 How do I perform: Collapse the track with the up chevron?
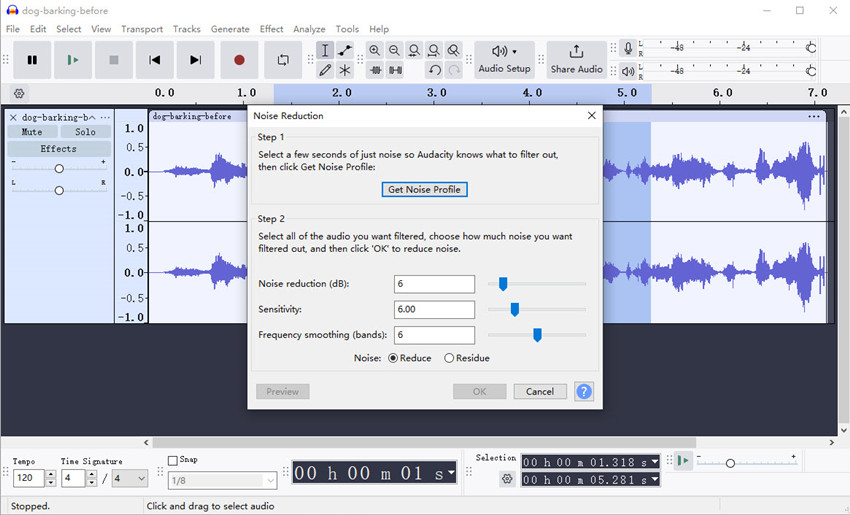tap(92, 117)
